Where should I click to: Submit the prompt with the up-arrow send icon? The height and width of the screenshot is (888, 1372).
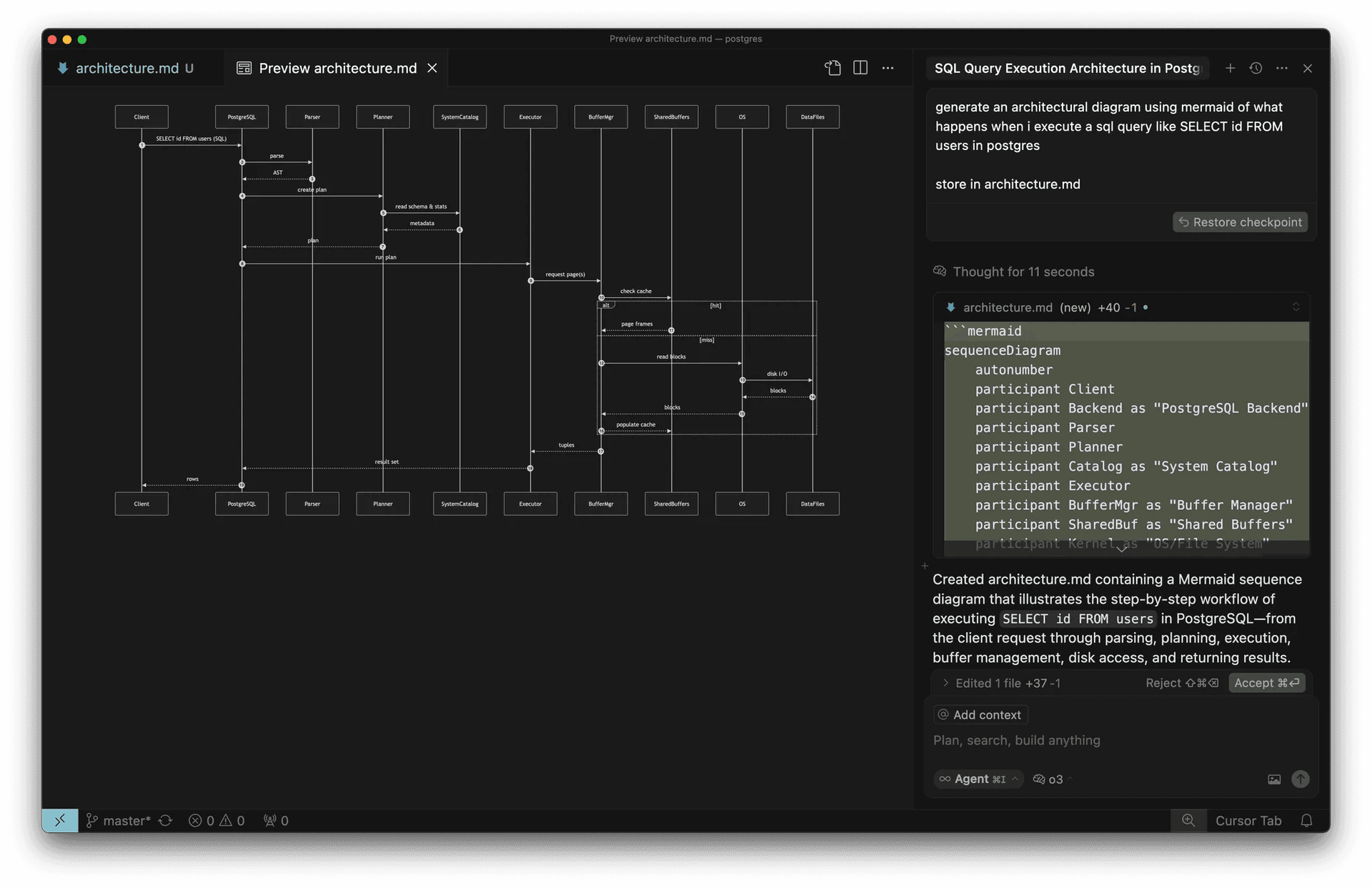(x=1300, y=779)
